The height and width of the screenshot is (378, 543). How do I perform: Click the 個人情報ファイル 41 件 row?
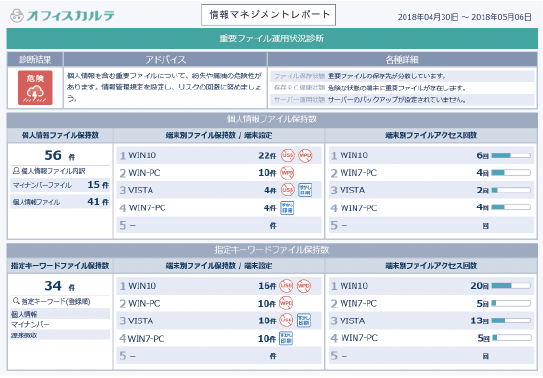point(61,202)
